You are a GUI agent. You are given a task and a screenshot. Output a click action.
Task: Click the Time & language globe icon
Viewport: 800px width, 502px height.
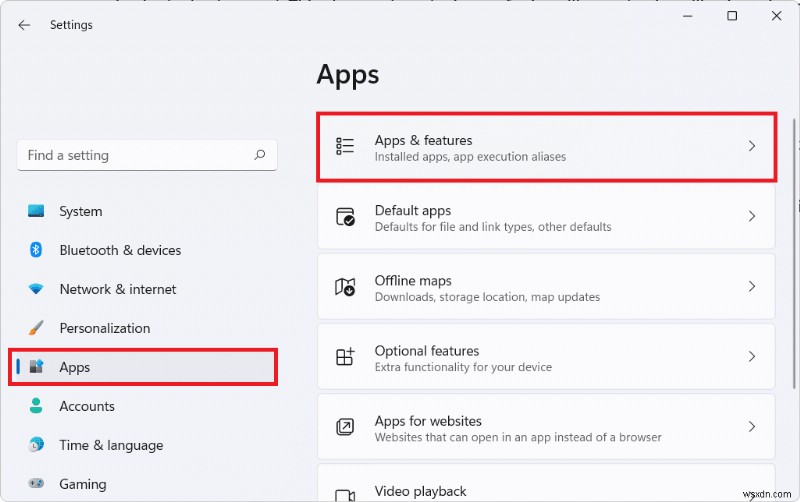click(x=36, y=445)
